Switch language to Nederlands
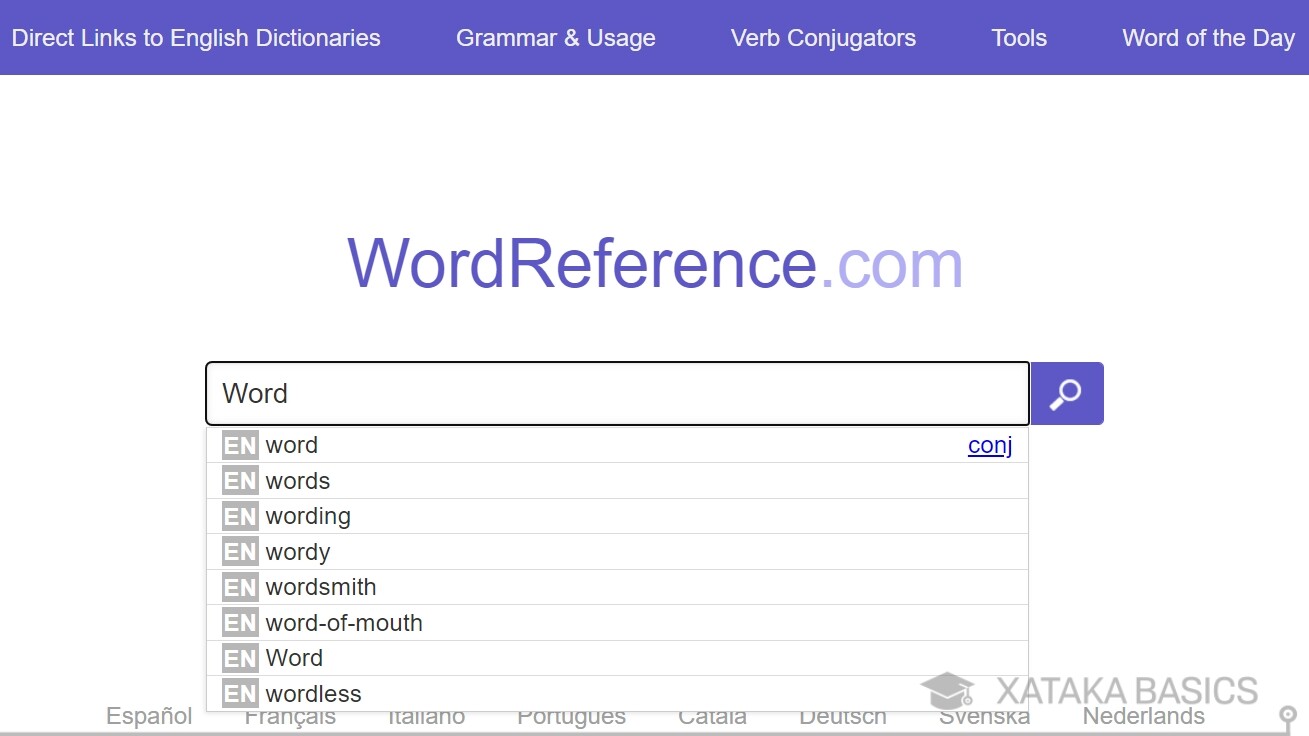The height and width of the screenshot is (736, 1309). [x=1143, y=716]
